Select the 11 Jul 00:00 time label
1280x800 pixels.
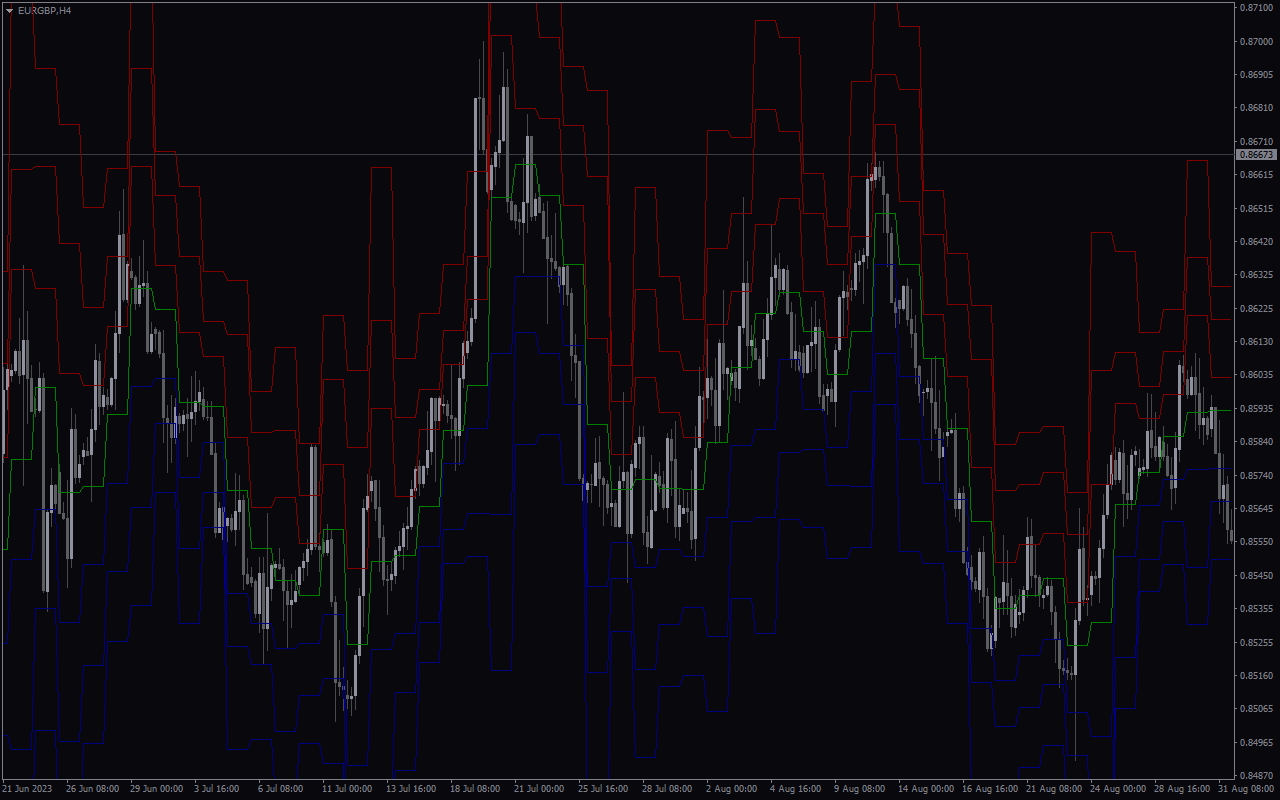coord(346,789)
